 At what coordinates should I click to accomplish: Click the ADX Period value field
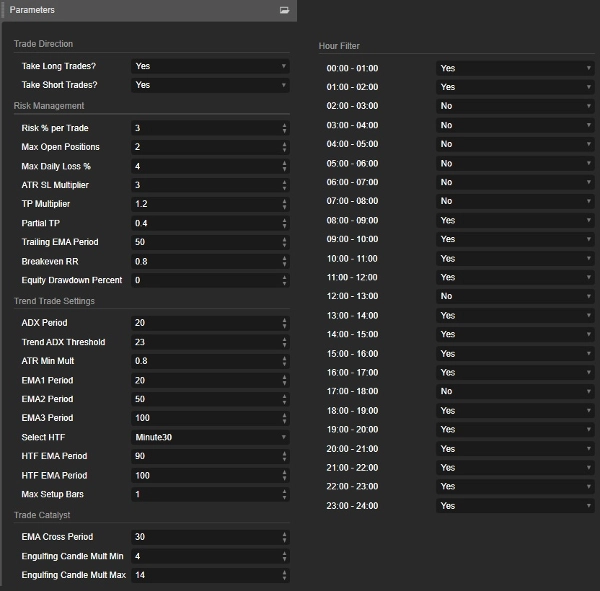point(210,323)
